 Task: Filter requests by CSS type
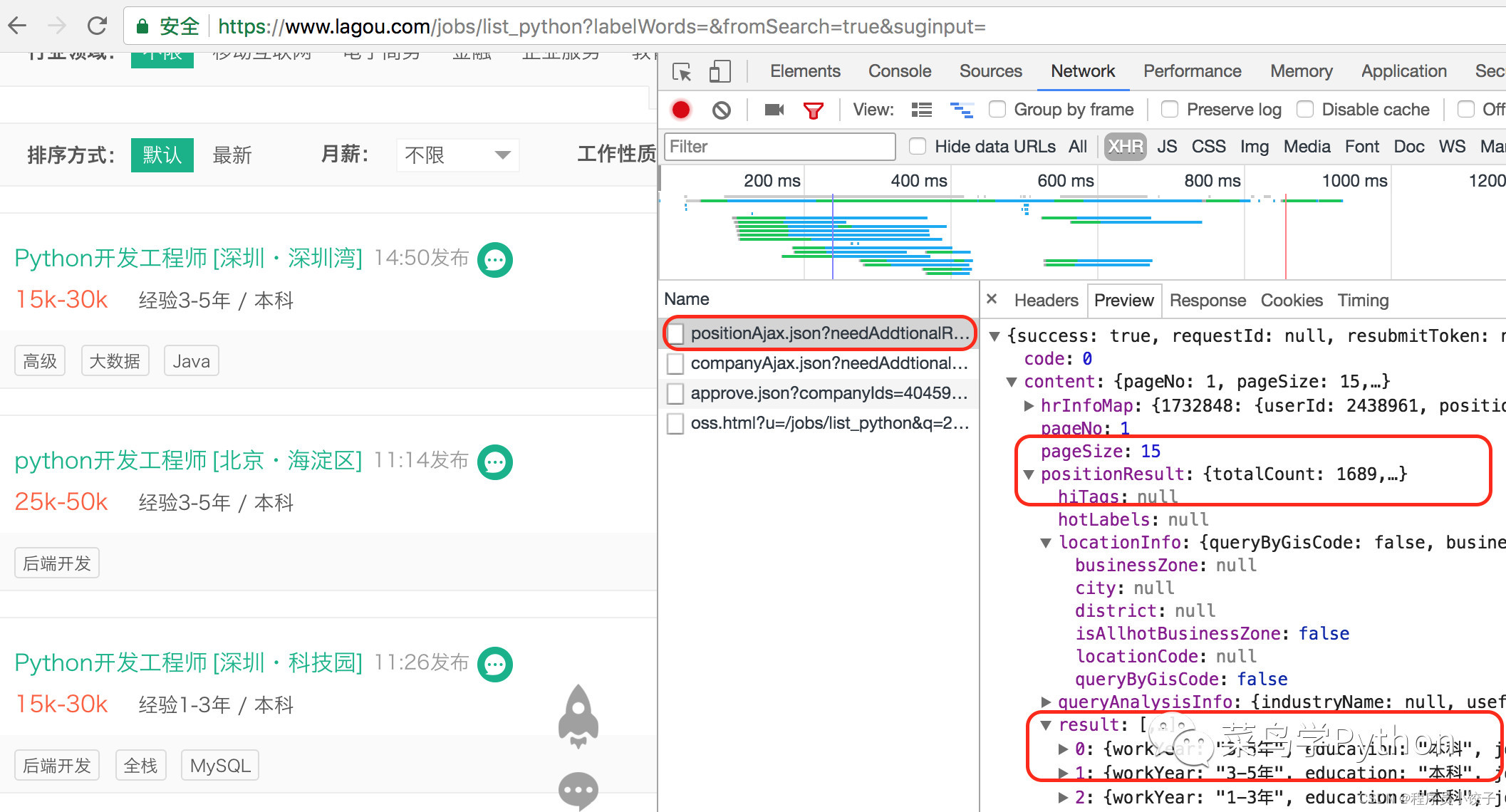(x=1208, y=147)
